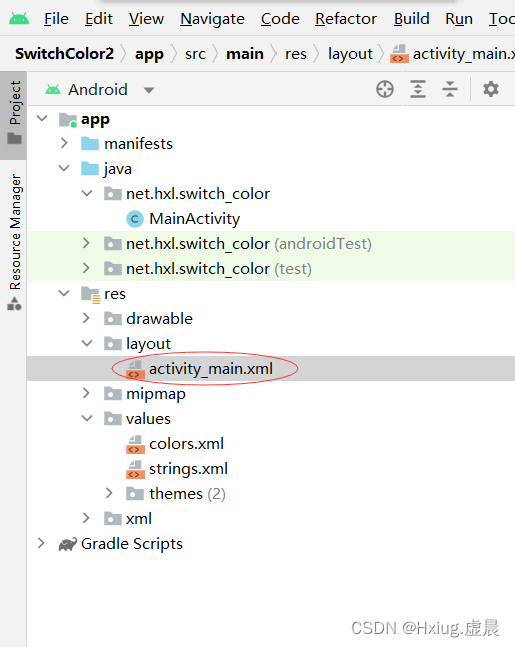The width and height of the screenshot is (515, 647).
Task: Click the res resource folder icon
Action: (90, 294)
